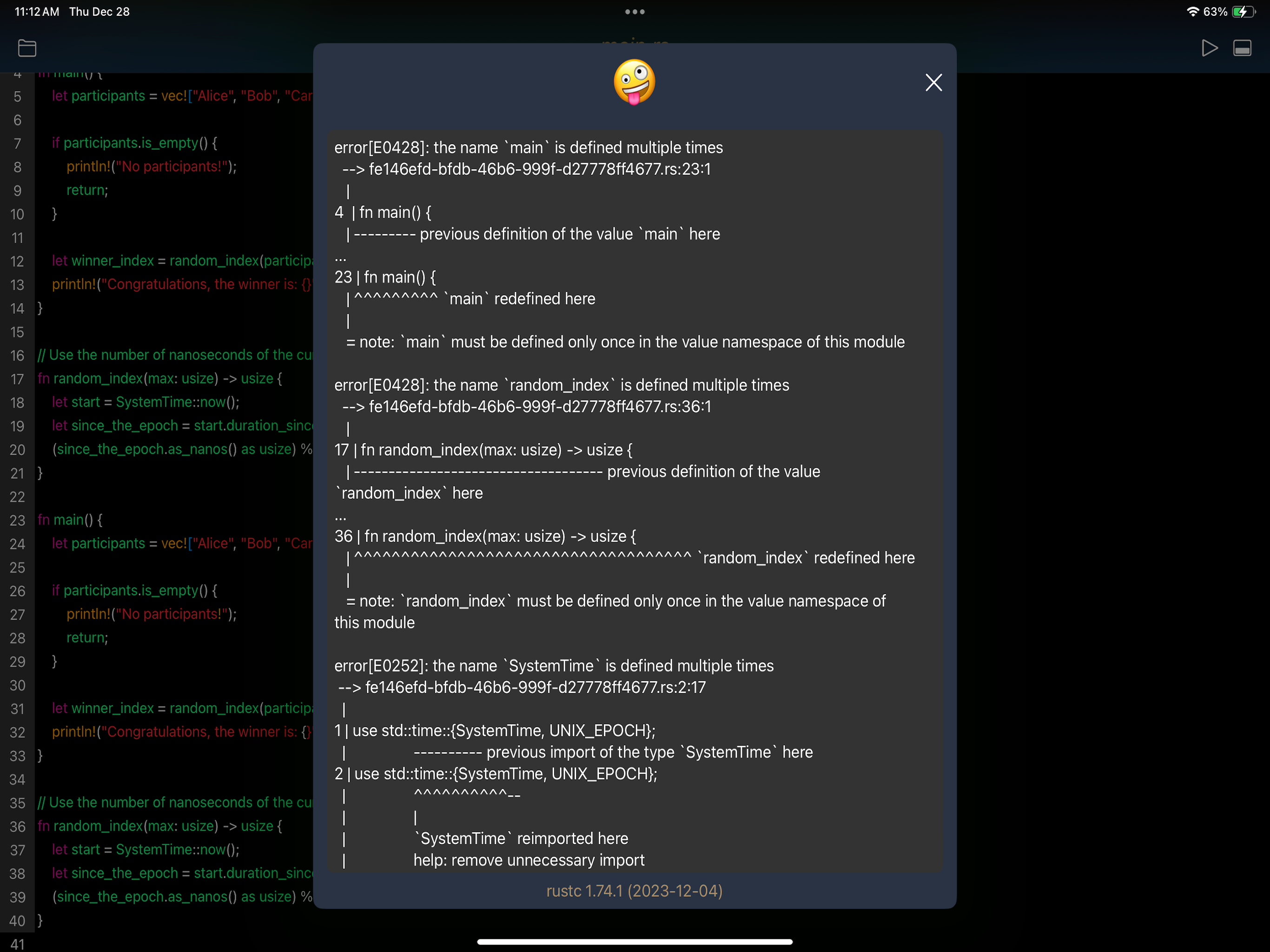Click the error E0428 main message
1270x952 pixels.
tap(528, 147)
